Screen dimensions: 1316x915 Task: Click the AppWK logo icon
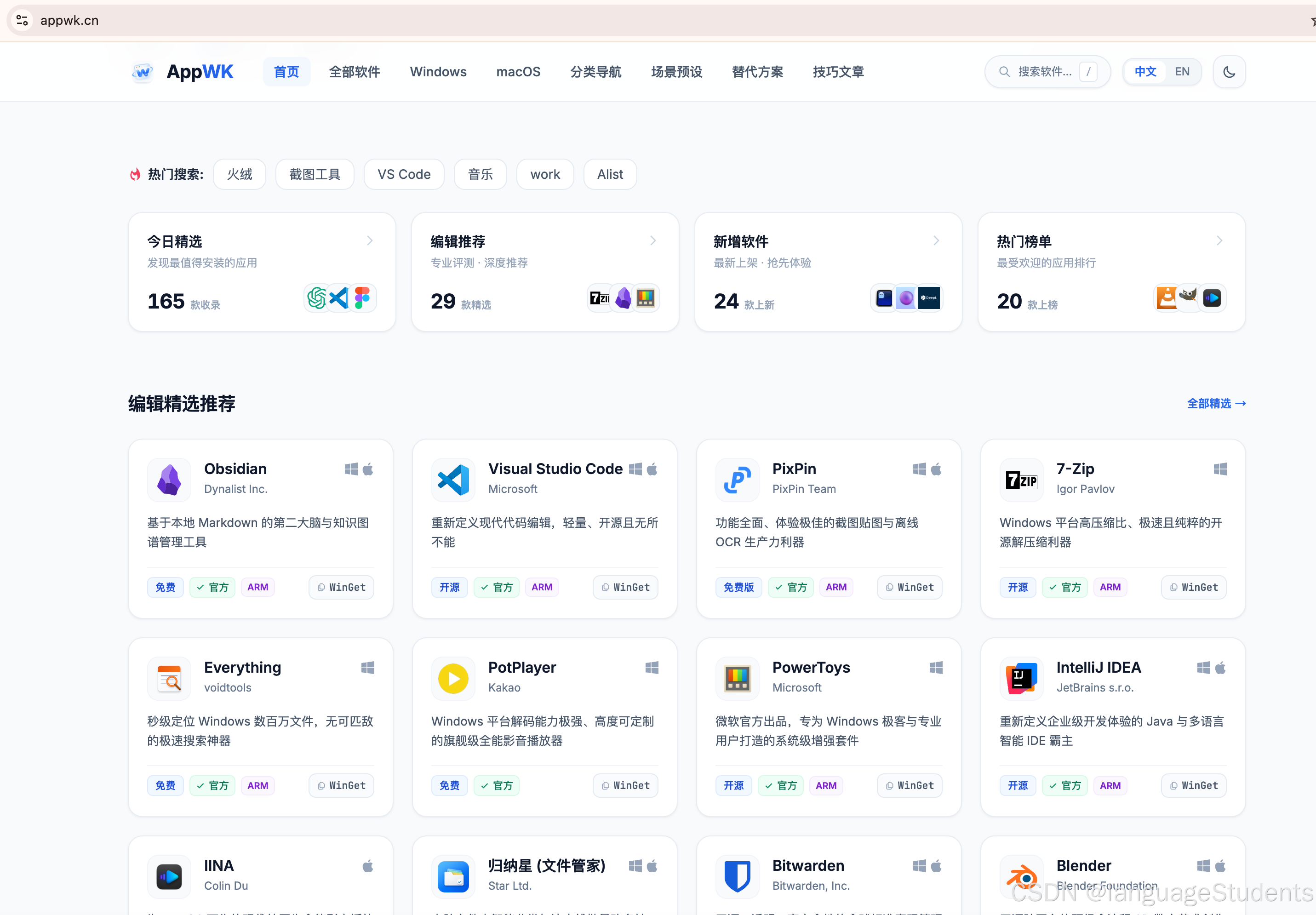143,72
